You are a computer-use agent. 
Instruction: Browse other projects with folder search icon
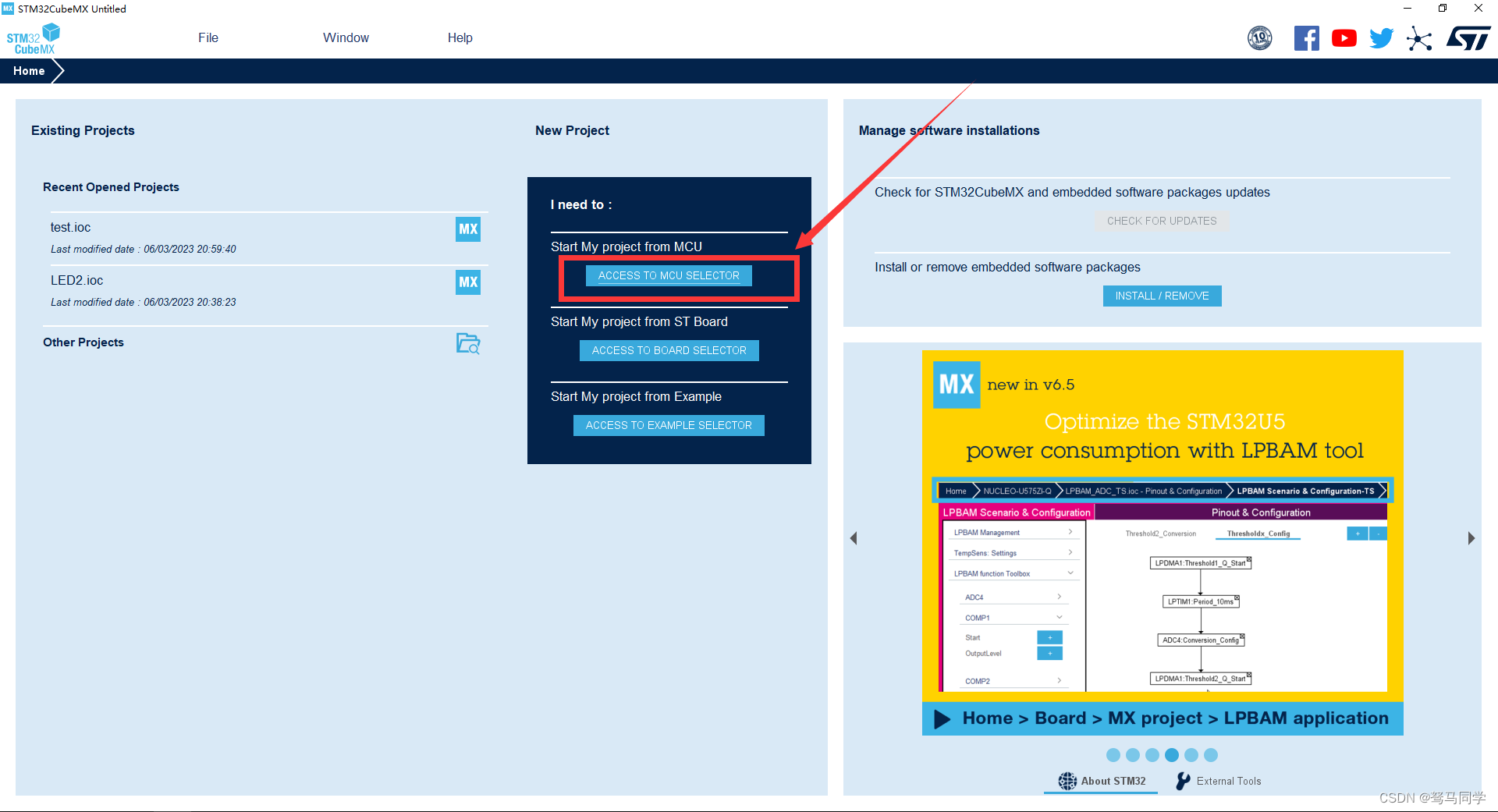point(468,343)
